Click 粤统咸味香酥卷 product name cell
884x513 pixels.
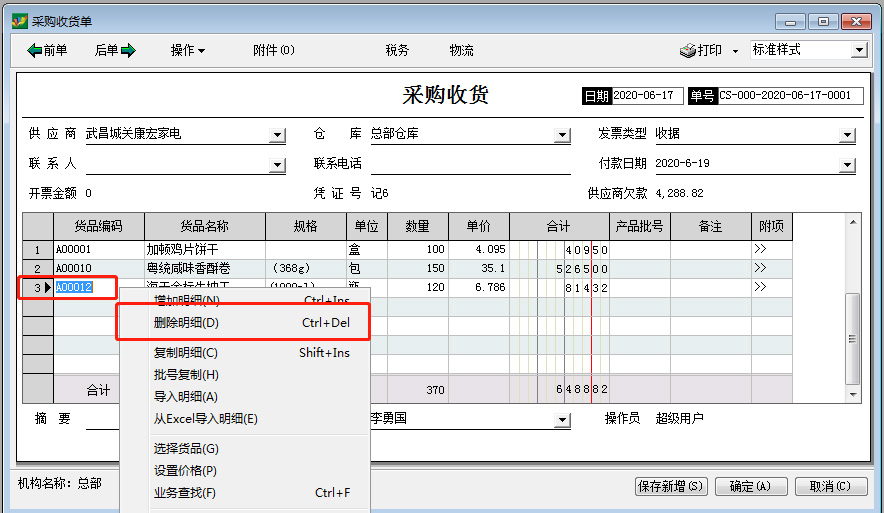pyautogui.click(x=205, y=268)
